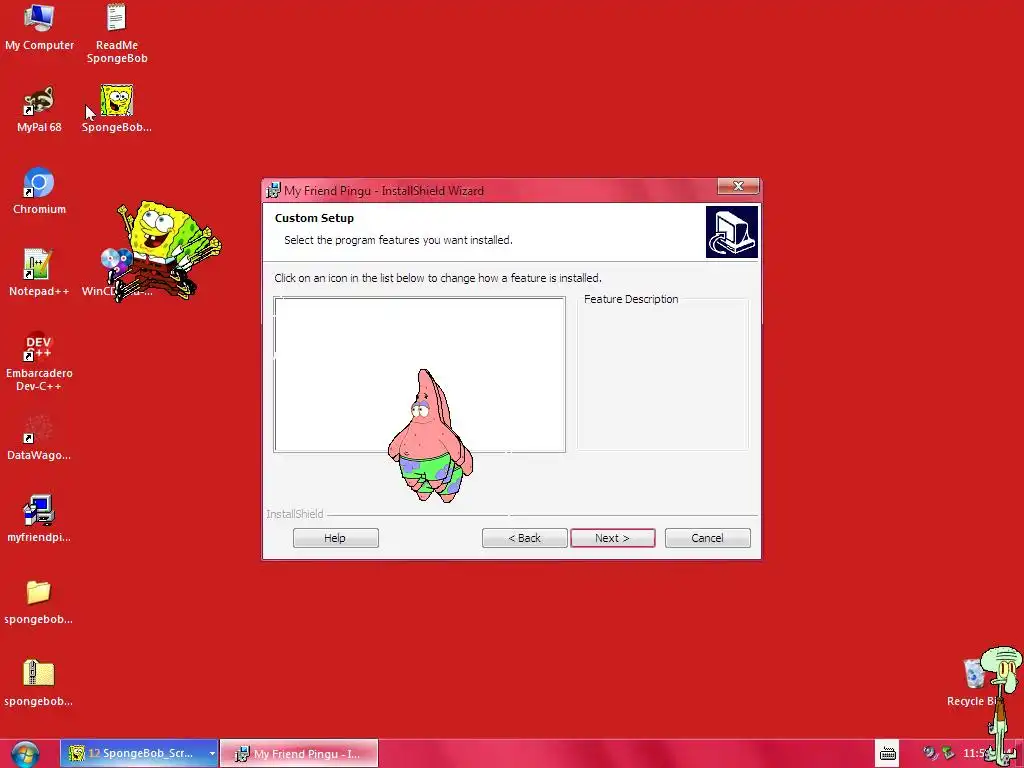Go back with the < Back button
Image resolution: width=1024 pixels, height=768 pixels.
[x=524, y=538]
